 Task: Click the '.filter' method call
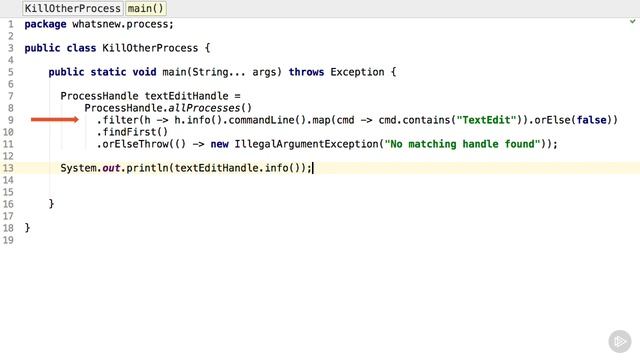coord(118,120)
